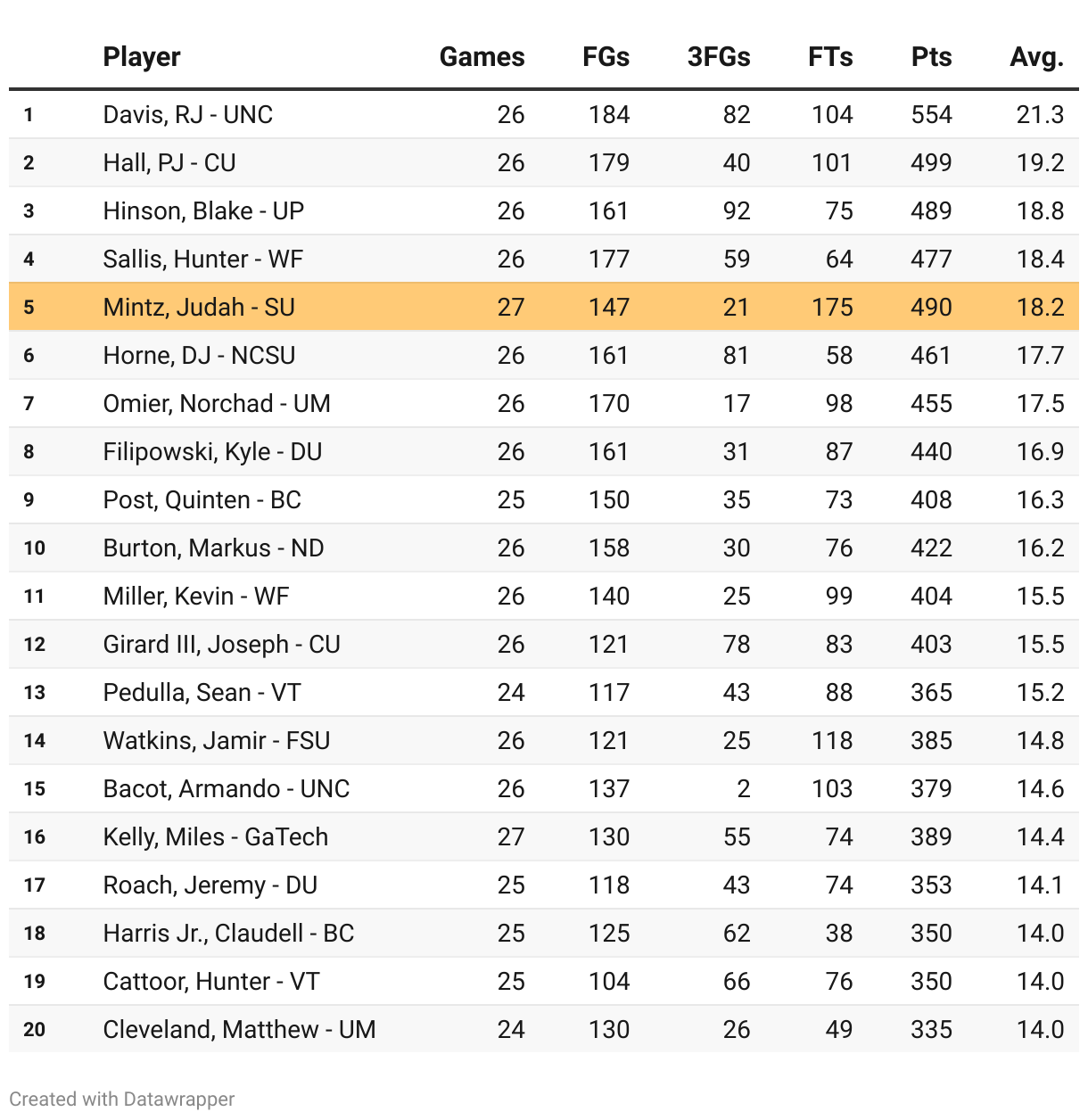Viewport: 1088px width, 1120px height.
Task: Click rank number 20 in last row
Action: (x=34, y=1029)
